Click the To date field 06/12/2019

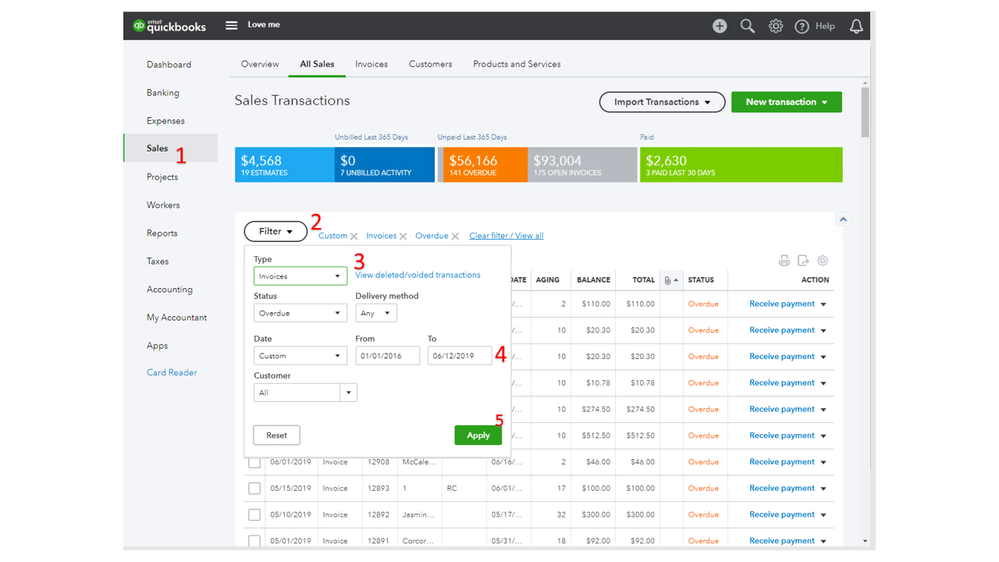(x=459, y=356)
